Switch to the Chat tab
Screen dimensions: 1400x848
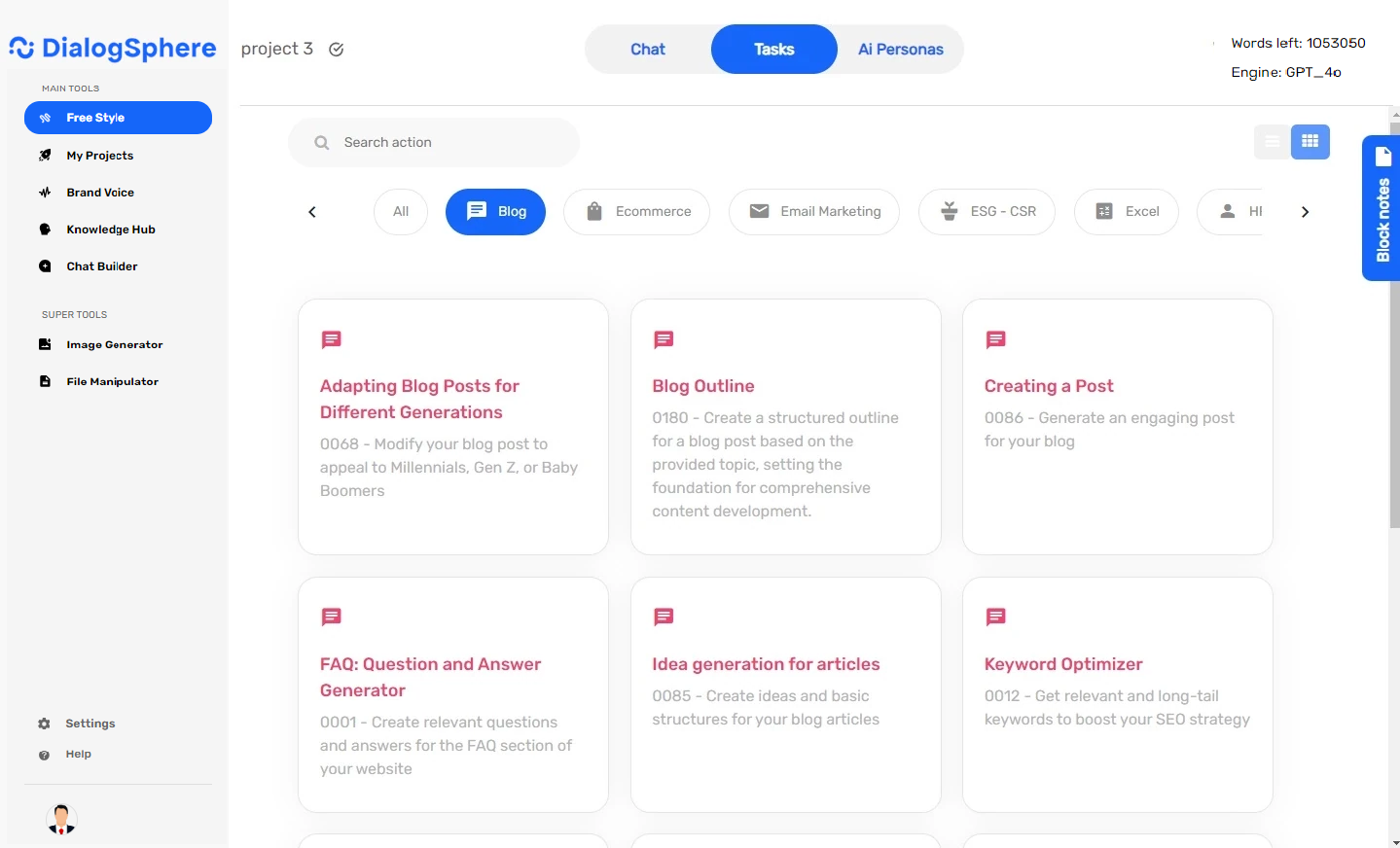point(647,49)
